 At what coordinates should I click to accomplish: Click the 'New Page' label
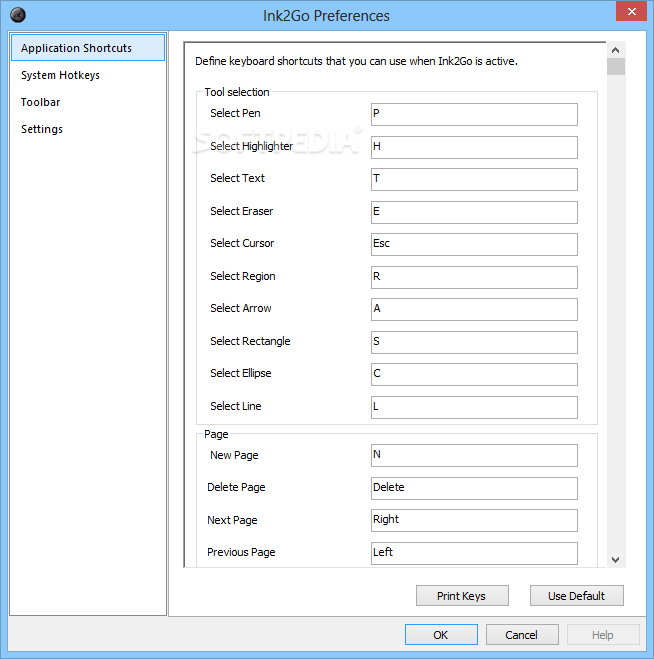(234, 455)
